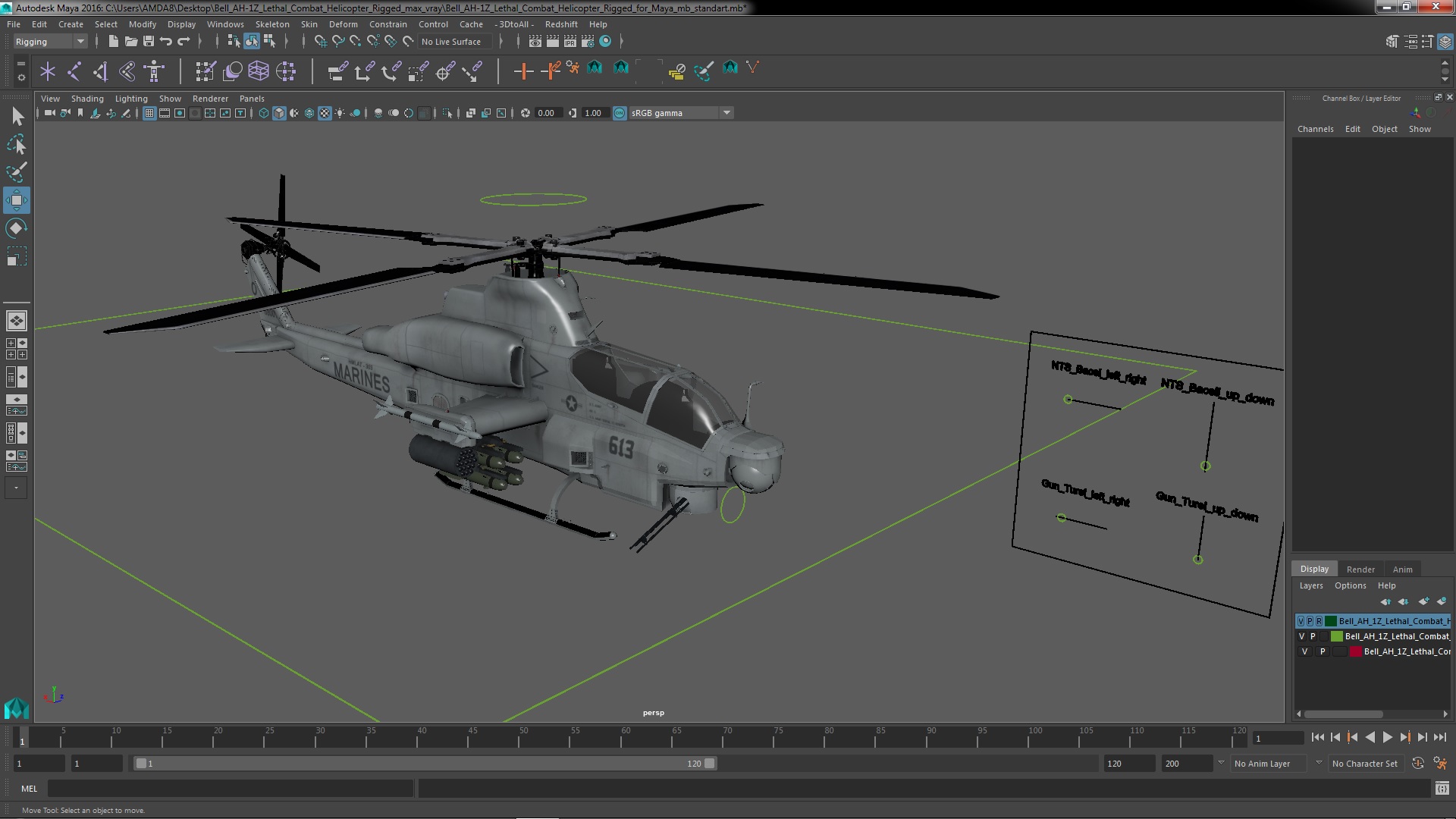The height and width of the screenshot is (819, 1456).
Task: Select the Move tool in toolbox
Action: pos(16,200)
